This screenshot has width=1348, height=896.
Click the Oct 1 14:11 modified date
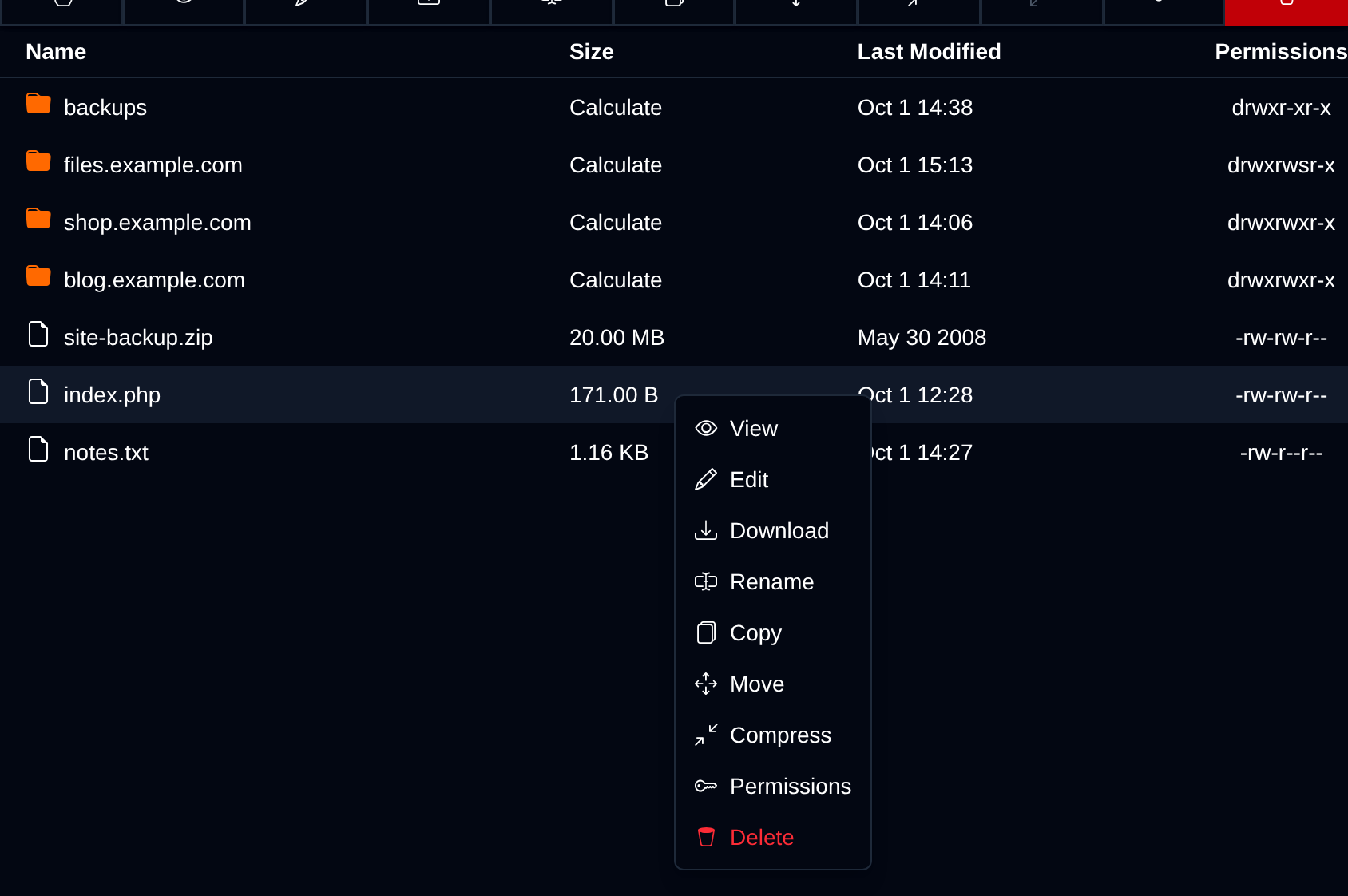(x=914, y=280)
